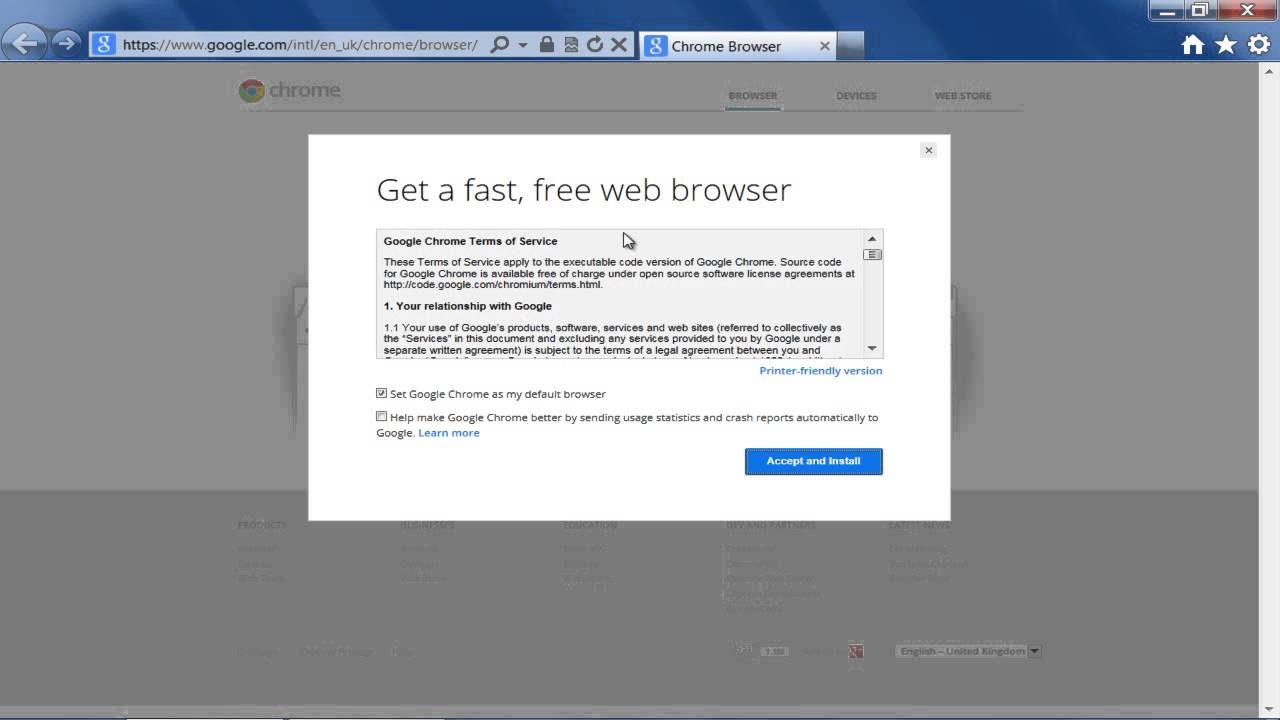Click the Search magnifier in address bar
1280x720 pixels.
(500, 45)
